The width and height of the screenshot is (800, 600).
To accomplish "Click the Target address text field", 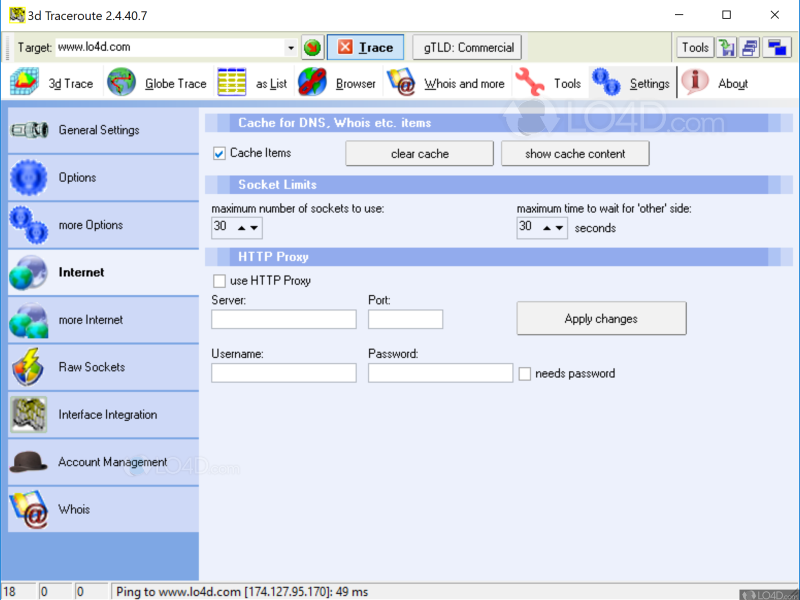I will coord(170,47).
